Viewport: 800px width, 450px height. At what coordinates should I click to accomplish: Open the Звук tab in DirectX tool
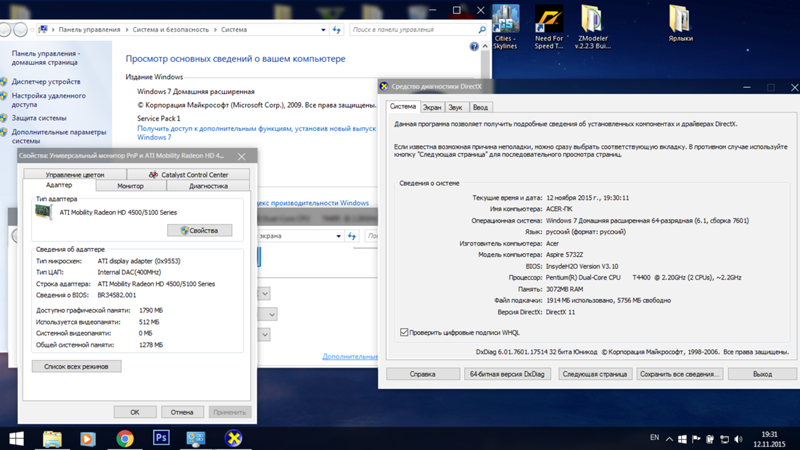tap(456, 107)
